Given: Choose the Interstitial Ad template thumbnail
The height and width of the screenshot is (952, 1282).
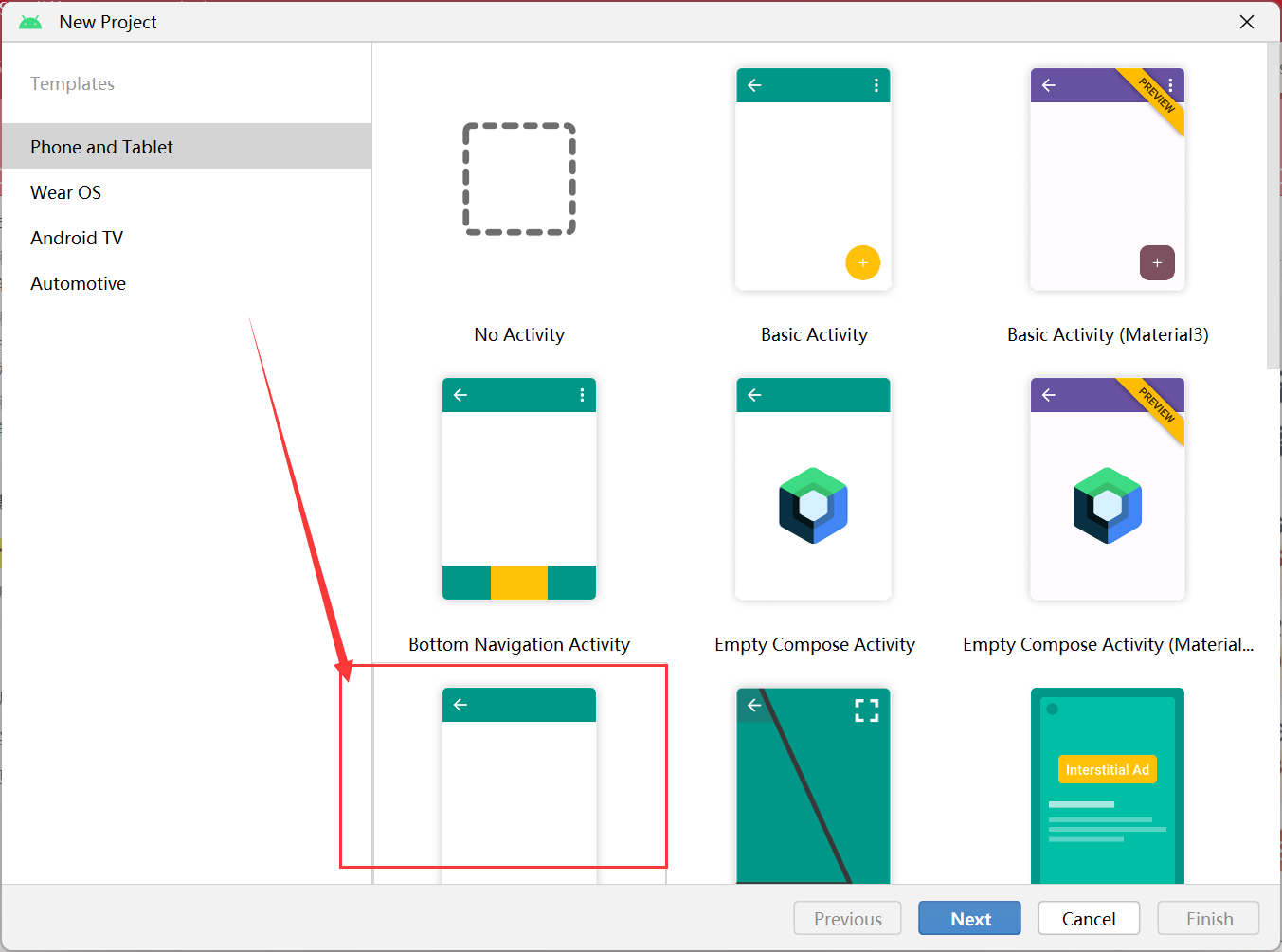Looking at the screenshot, I should [1108, 785].
